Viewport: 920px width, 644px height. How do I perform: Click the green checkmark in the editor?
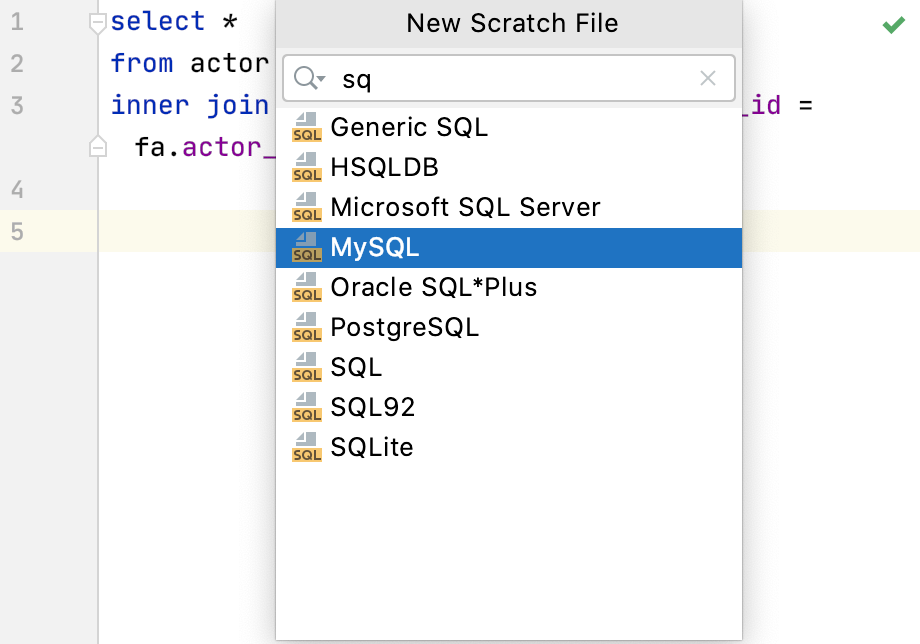pos(893,24)
